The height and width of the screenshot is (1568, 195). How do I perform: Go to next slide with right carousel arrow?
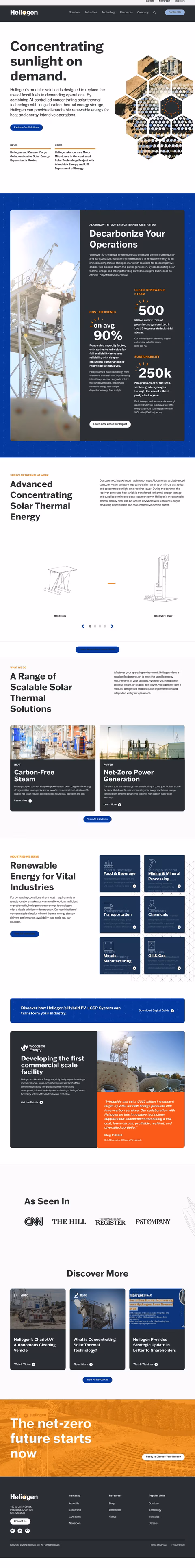(112, 626)
